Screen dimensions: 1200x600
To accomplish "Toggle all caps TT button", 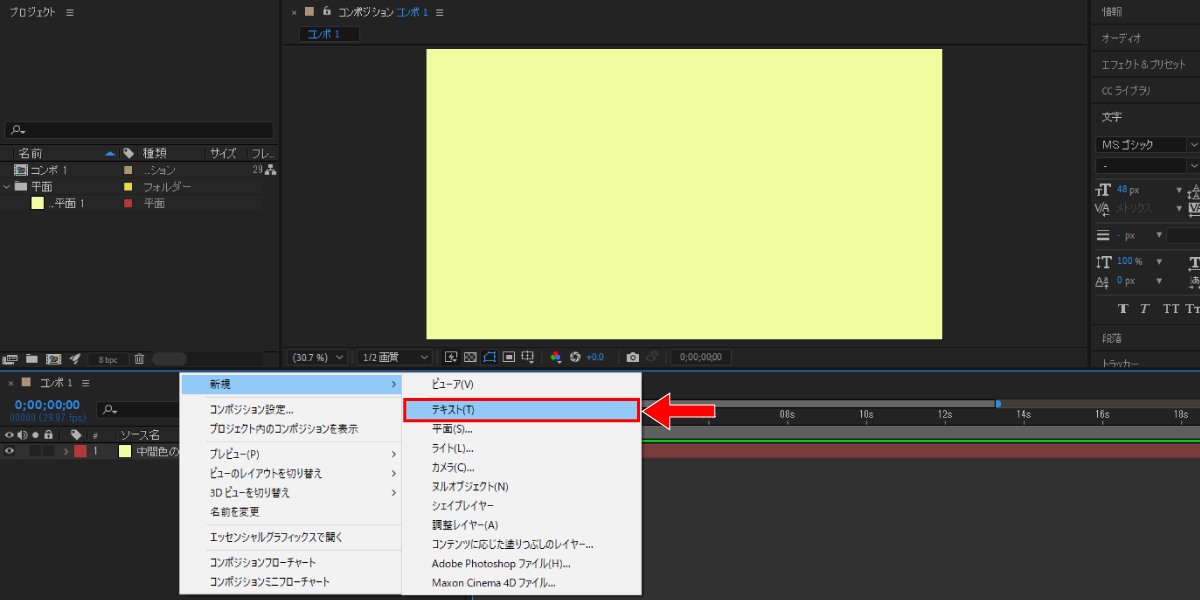I will (x=1171, y=309).
